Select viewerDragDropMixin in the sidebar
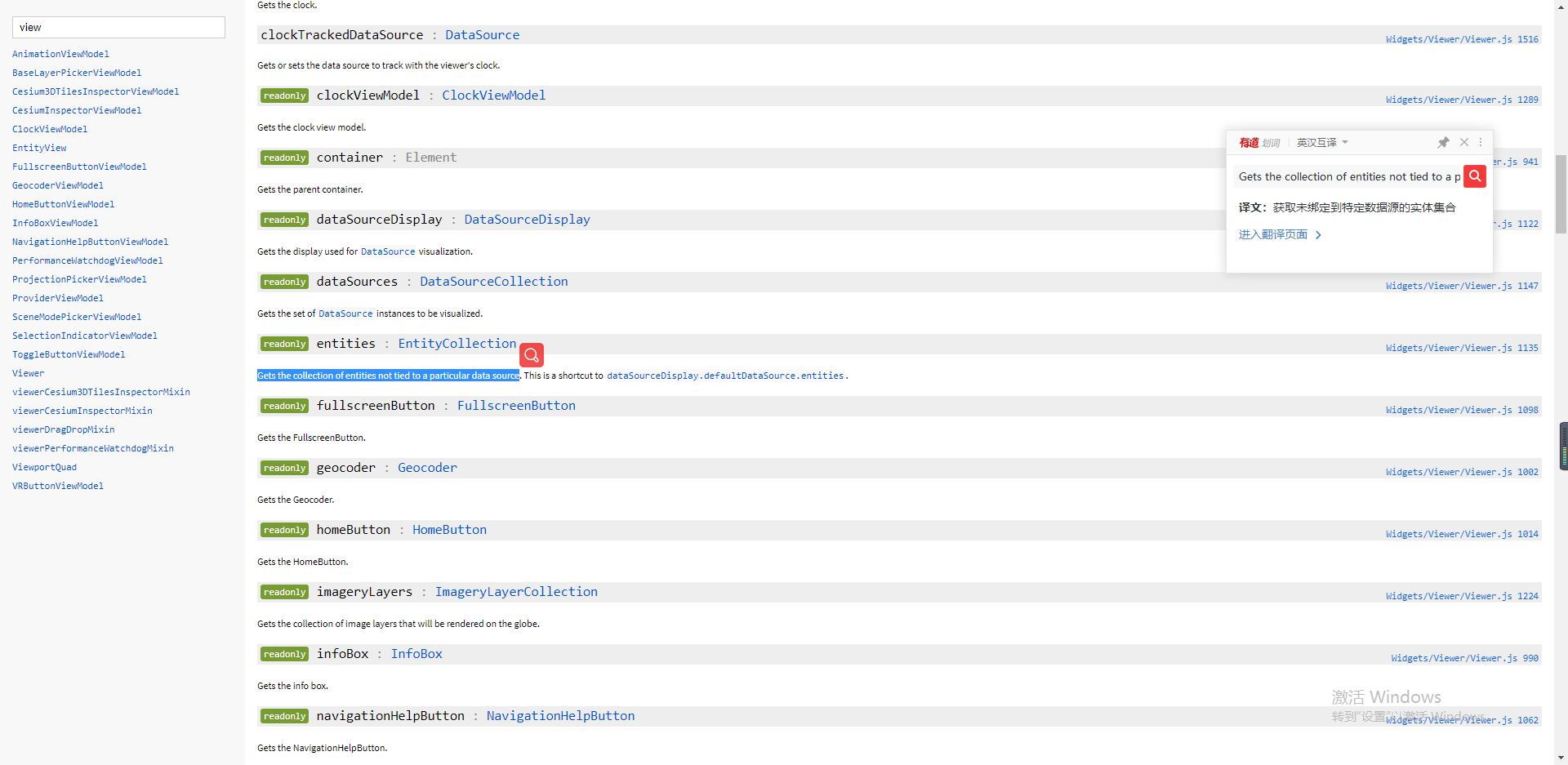The height and width of the screenshot is (765, 1568). tap(64, 429)
